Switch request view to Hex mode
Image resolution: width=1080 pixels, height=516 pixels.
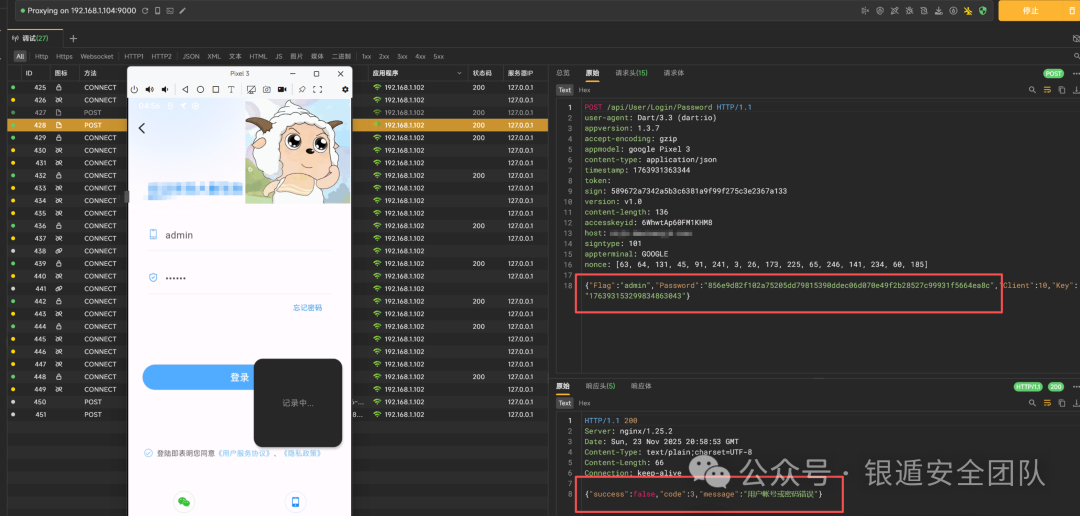pyautogui.click(x=584, y=90)
